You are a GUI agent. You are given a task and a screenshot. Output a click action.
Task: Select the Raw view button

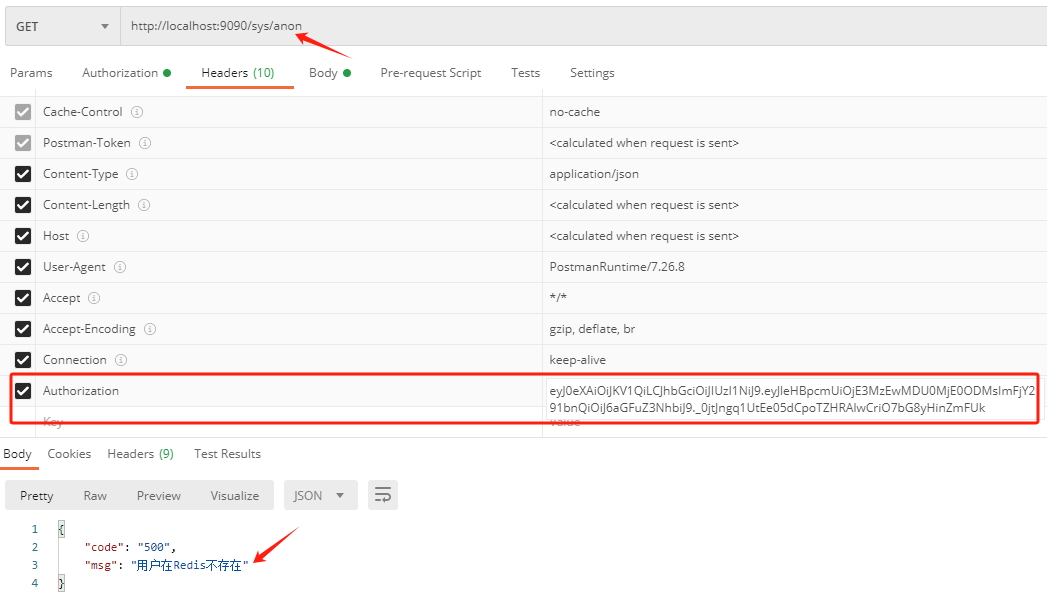pos(95,496)
